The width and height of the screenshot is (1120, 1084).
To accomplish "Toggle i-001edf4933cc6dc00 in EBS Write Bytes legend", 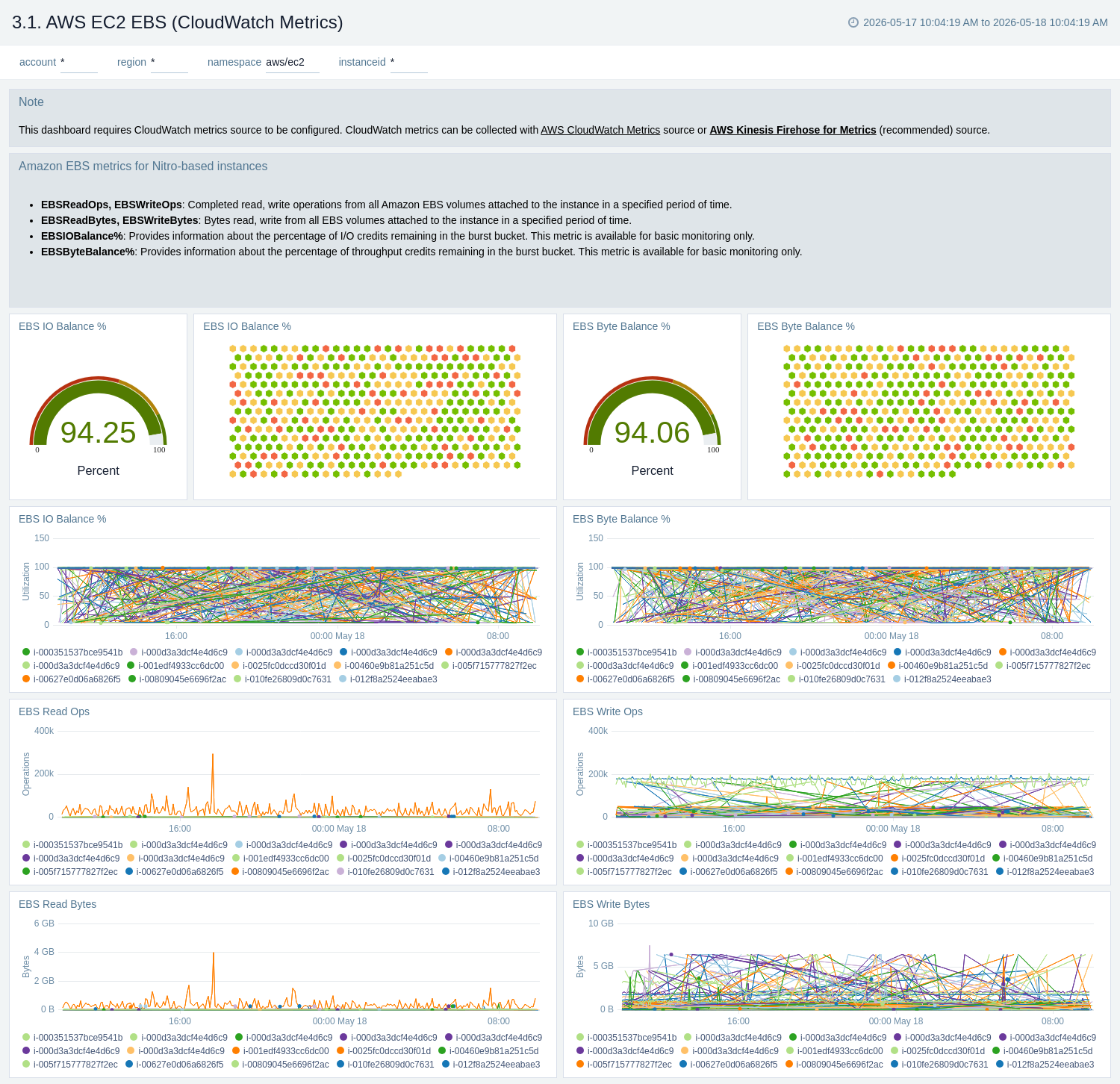I will (x=835, y=1051).
